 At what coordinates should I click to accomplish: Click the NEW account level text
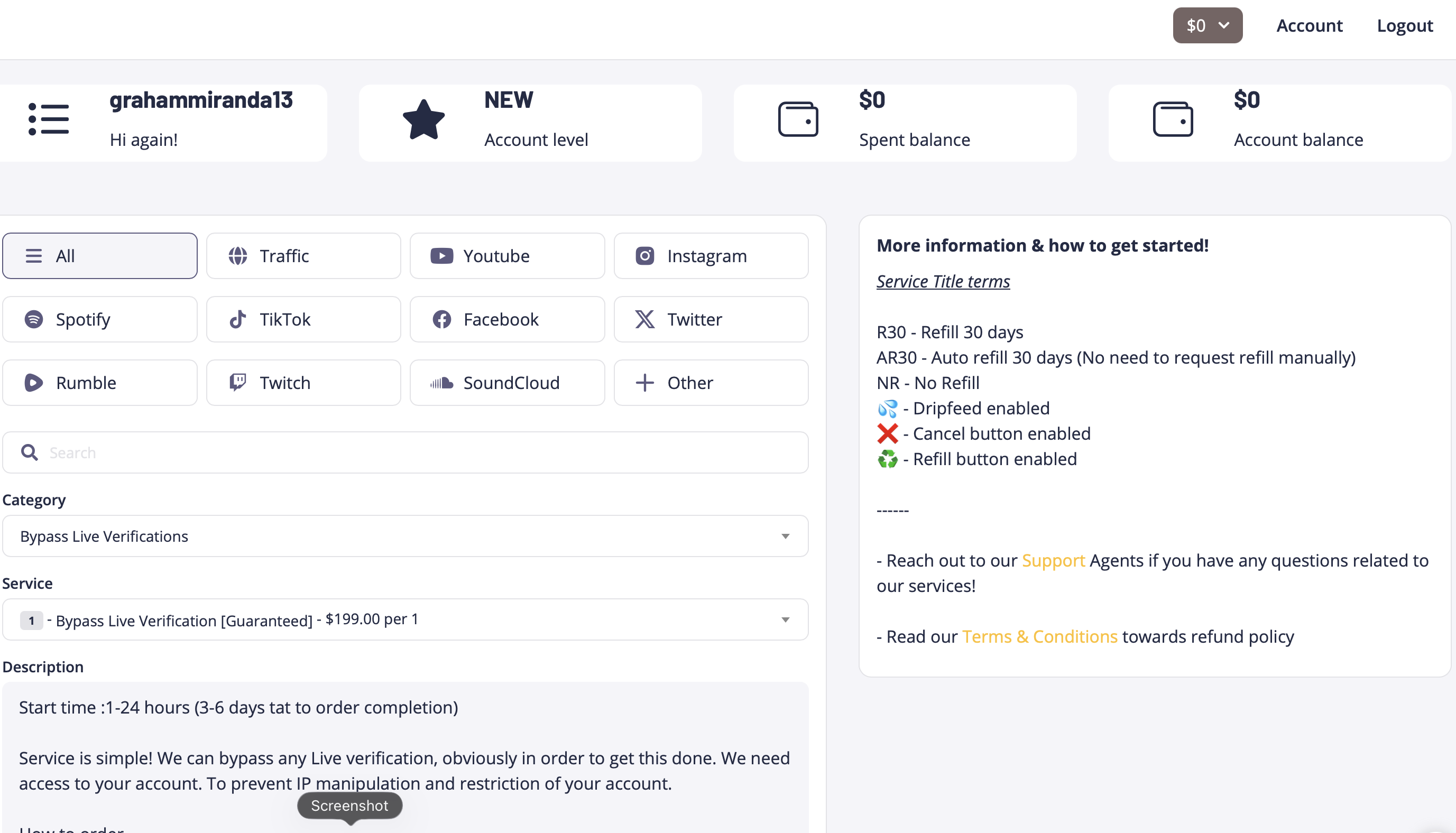[x=509, y=100]
